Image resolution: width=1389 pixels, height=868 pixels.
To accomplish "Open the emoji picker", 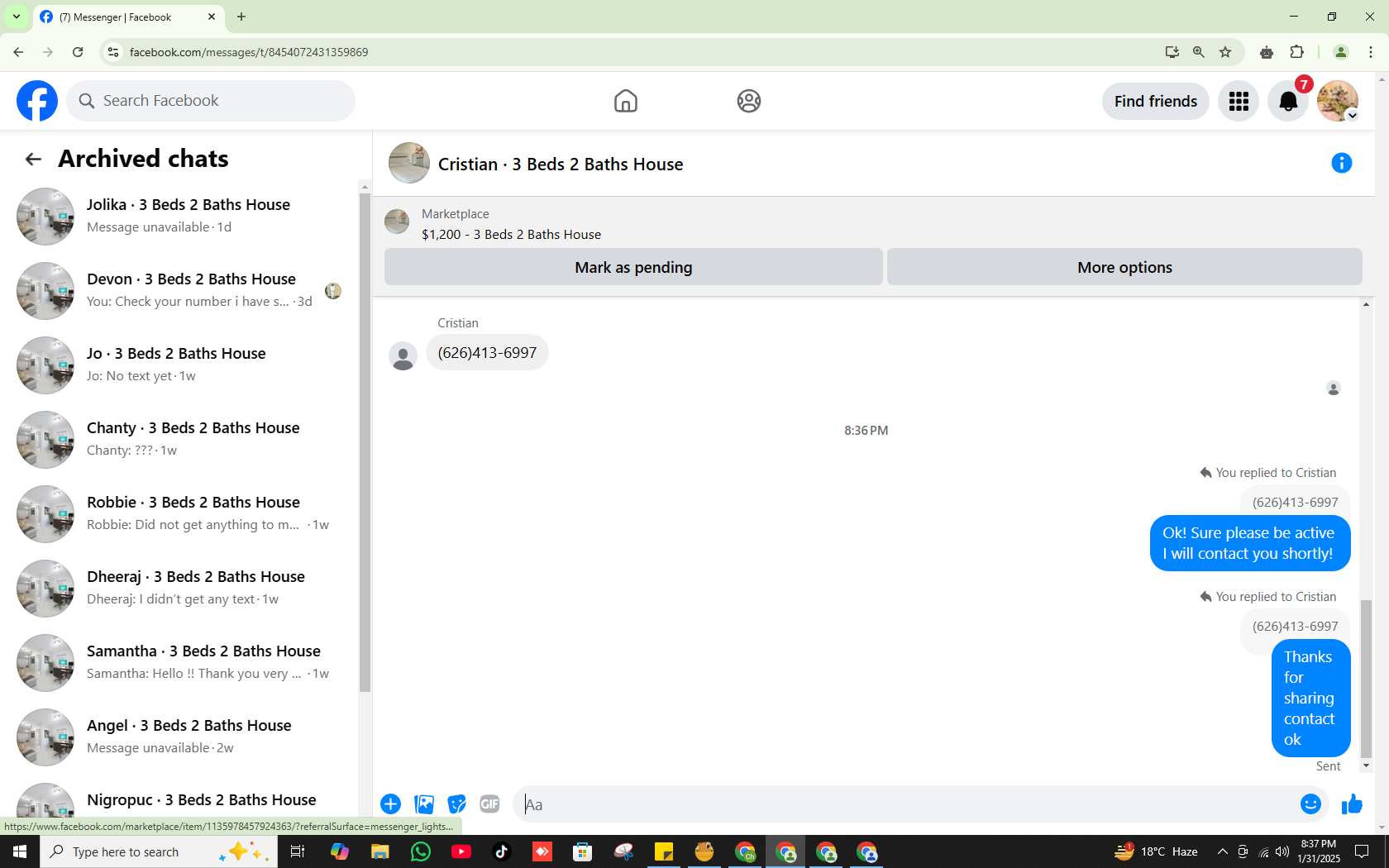I will (x=1310, y=804).
